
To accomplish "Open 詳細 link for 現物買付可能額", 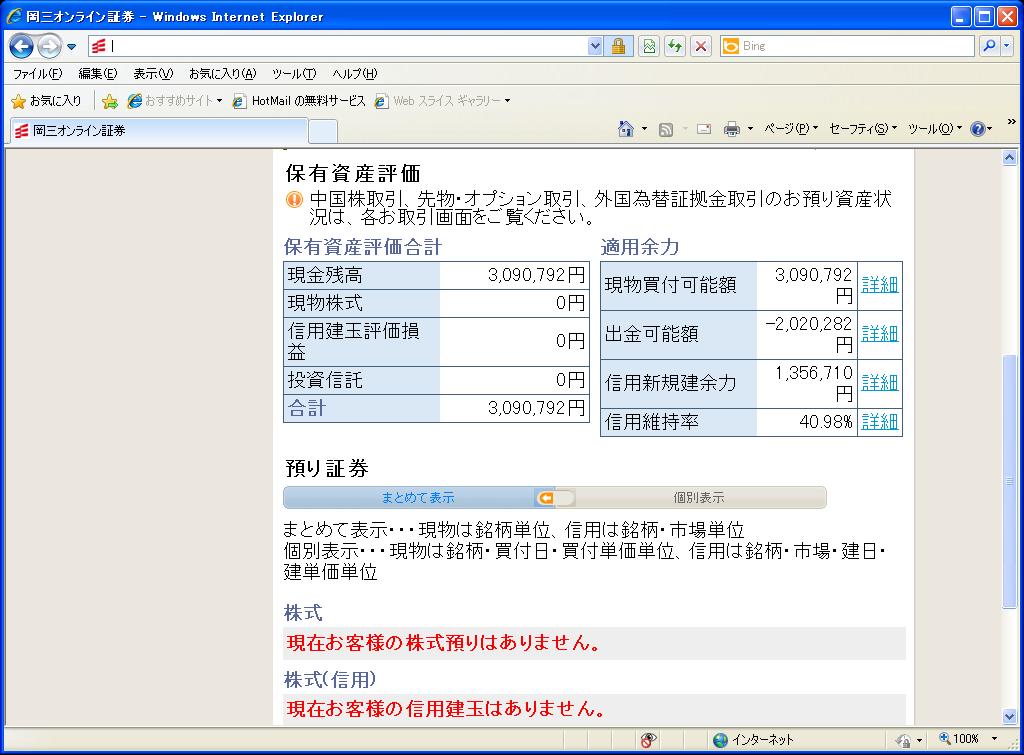I will click(879, 285).
